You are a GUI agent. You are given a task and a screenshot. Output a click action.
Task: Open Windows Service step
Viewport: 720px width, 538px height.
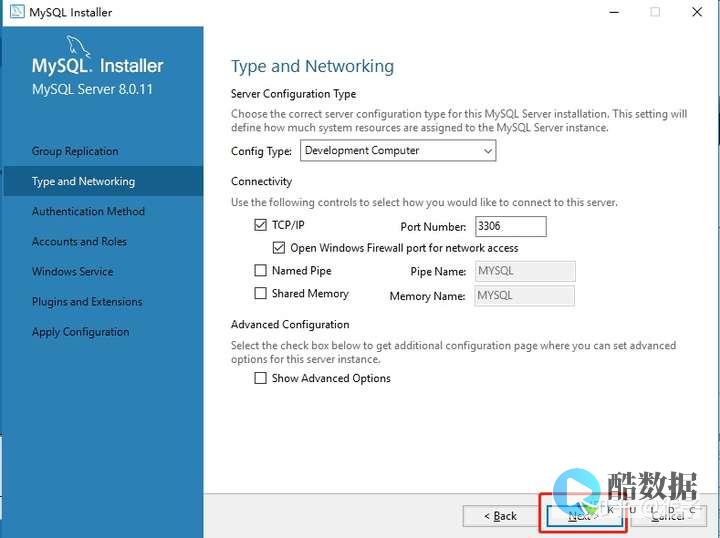(x=73, y=271)
